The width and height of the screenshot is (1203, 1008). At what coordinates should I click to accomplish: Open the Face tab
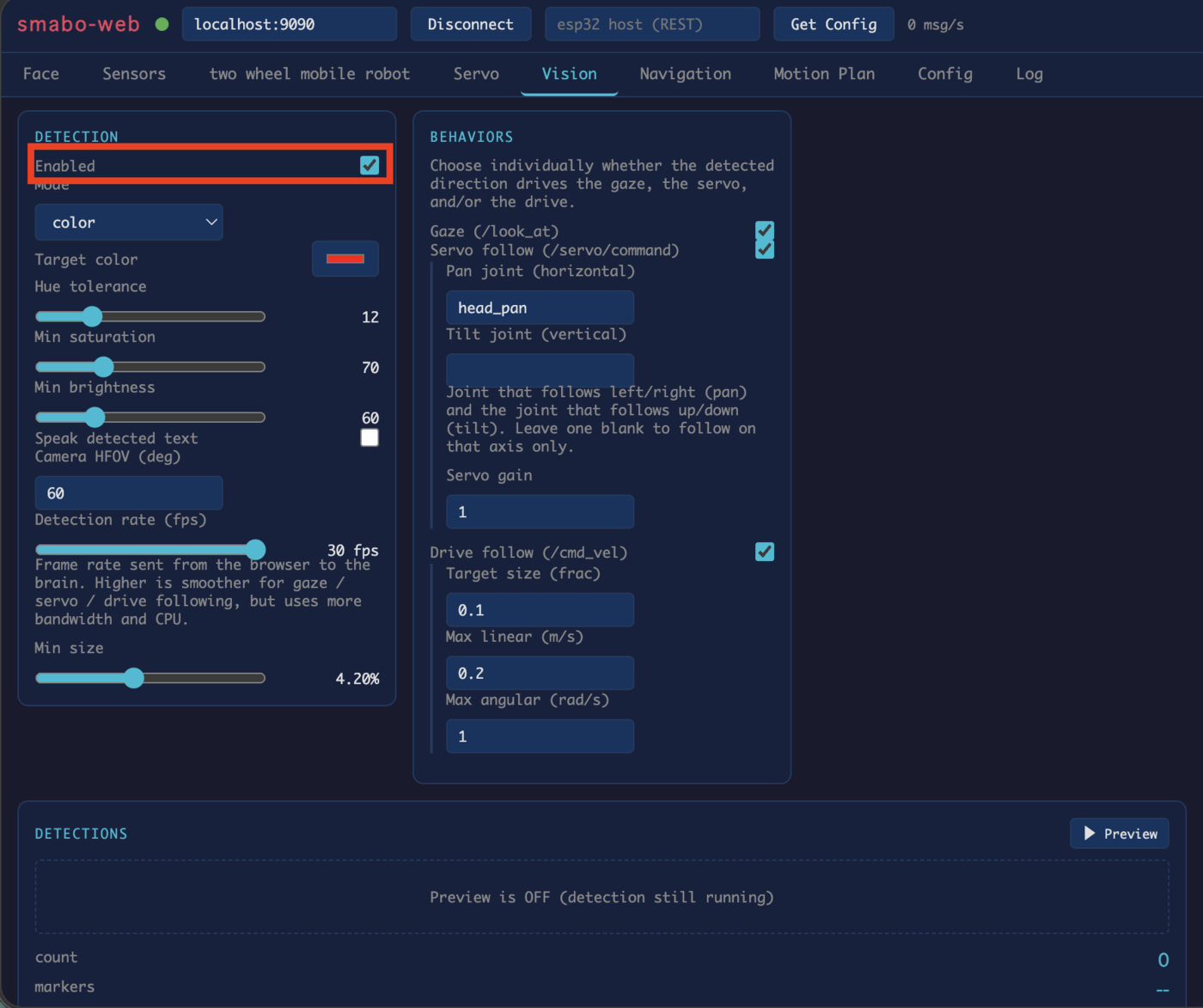pyautogui.click(x=41, y=74)
